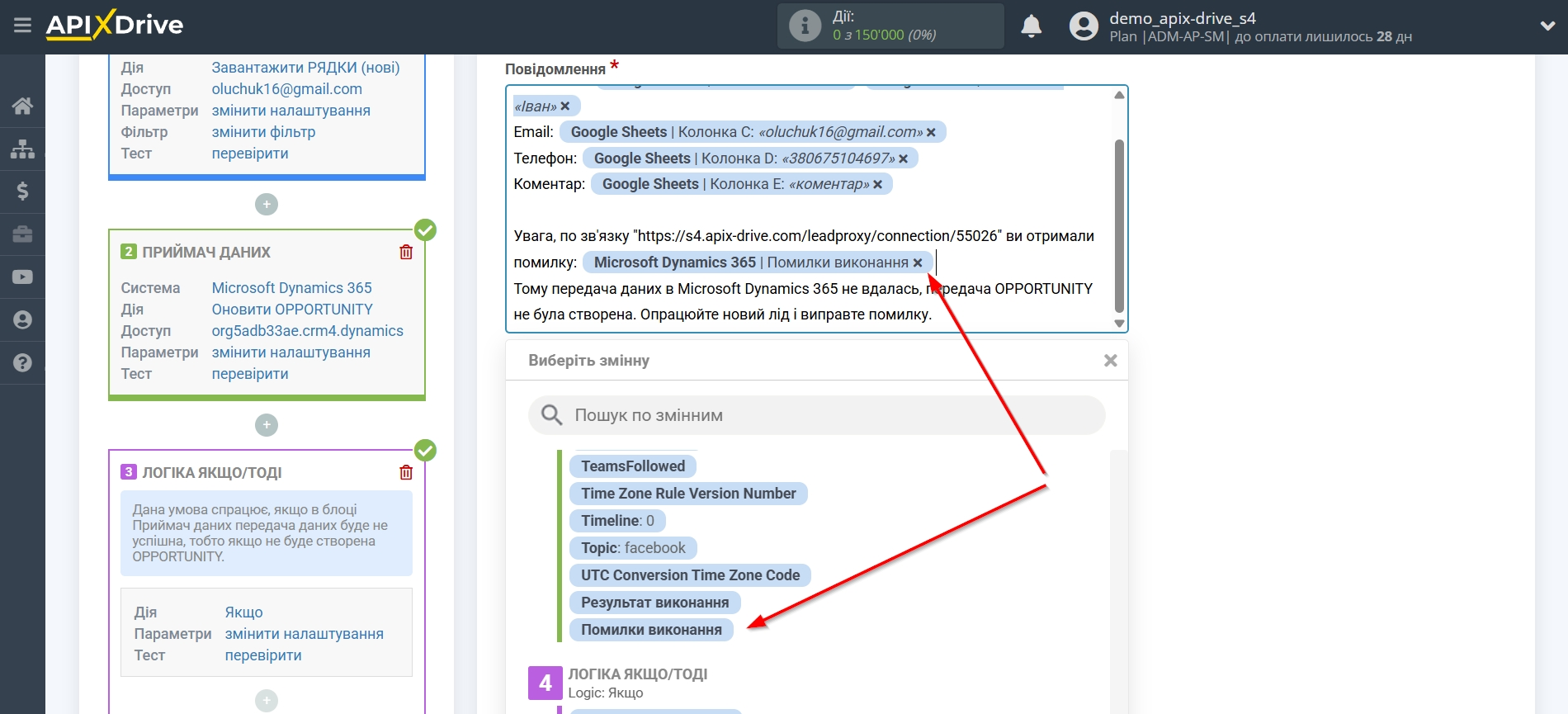1568x714 pixels.
Task: Click змінити налаштування in the logic block
Action: tap(304, 634)
